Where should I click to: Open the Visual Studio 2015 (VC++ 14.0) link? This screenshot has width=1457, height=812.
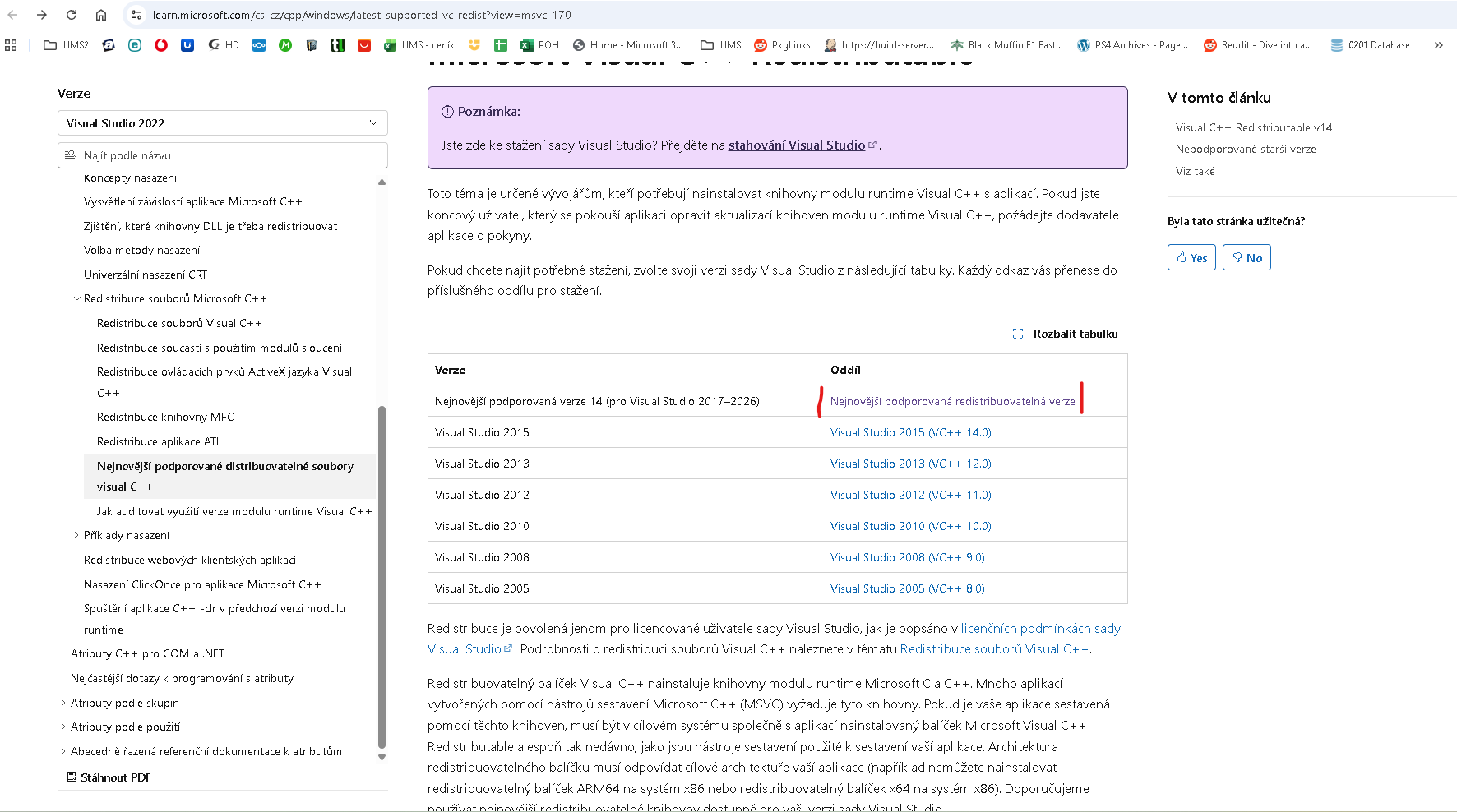(910, 432)
